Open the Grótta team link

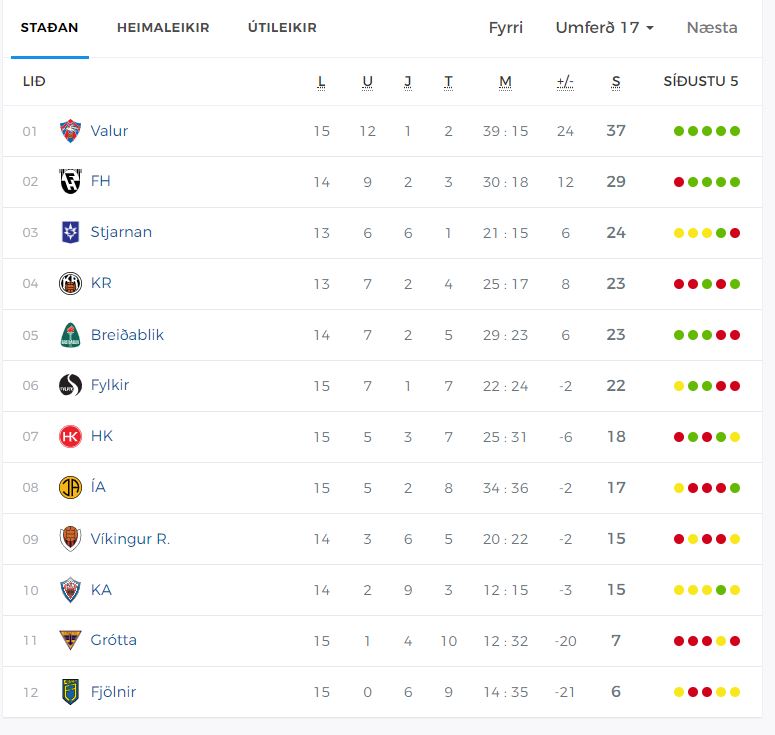(x=113, y=640)
